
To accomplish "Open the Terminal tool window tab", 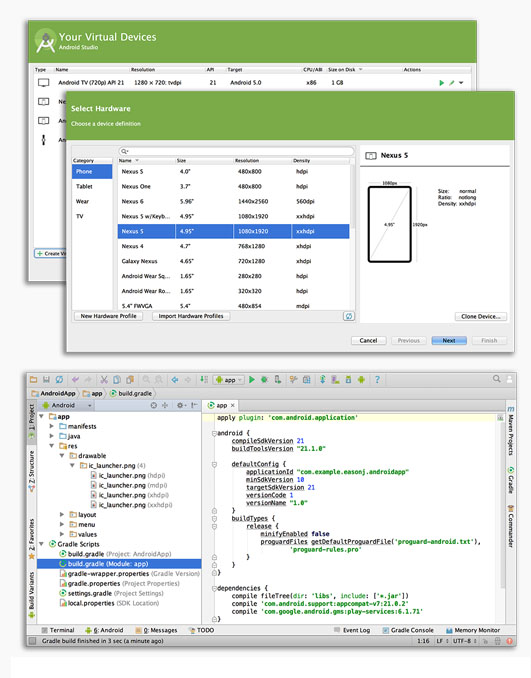I will point(58,630).
